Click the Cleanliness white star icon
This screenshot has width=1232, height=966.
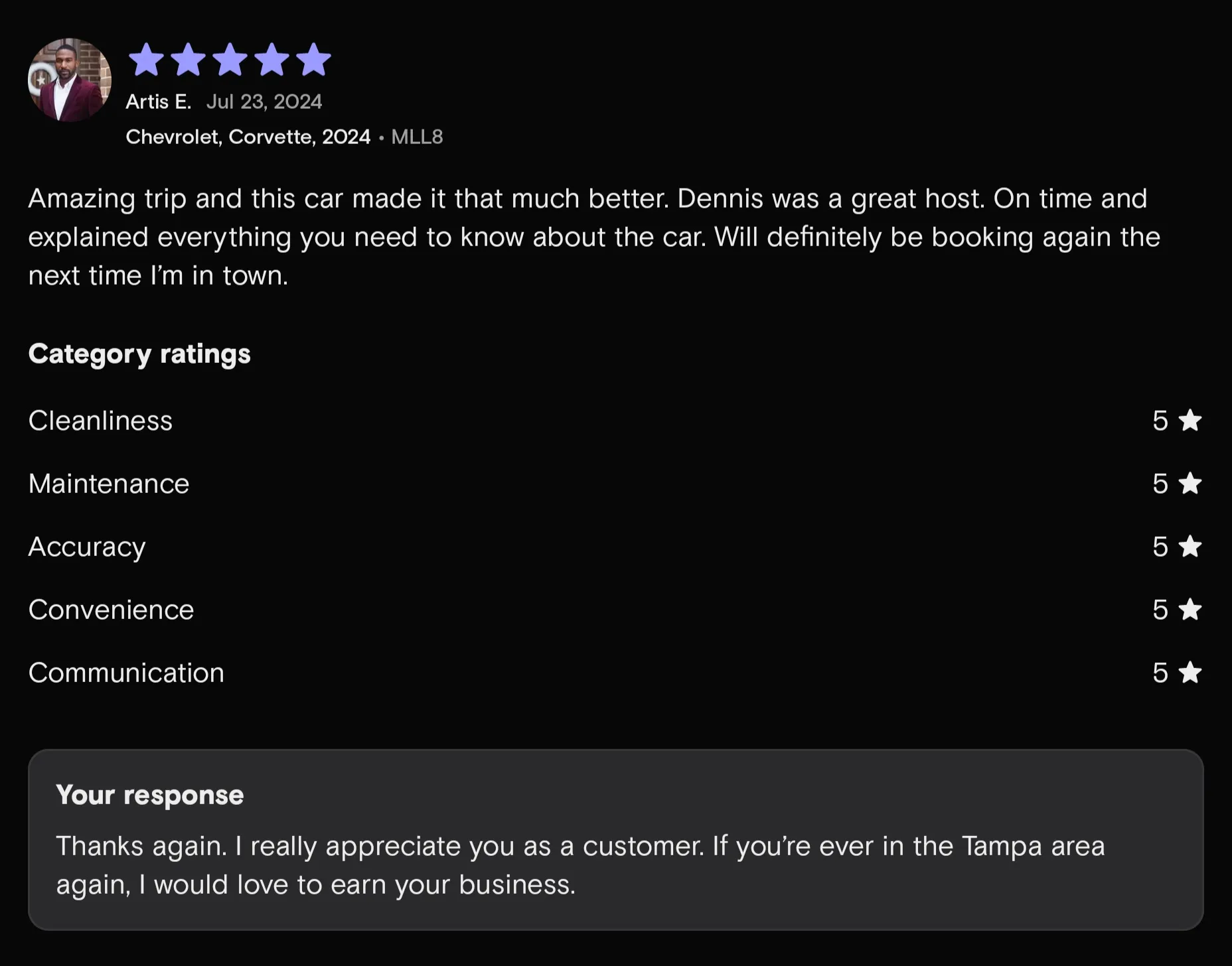pos(1190,421)
